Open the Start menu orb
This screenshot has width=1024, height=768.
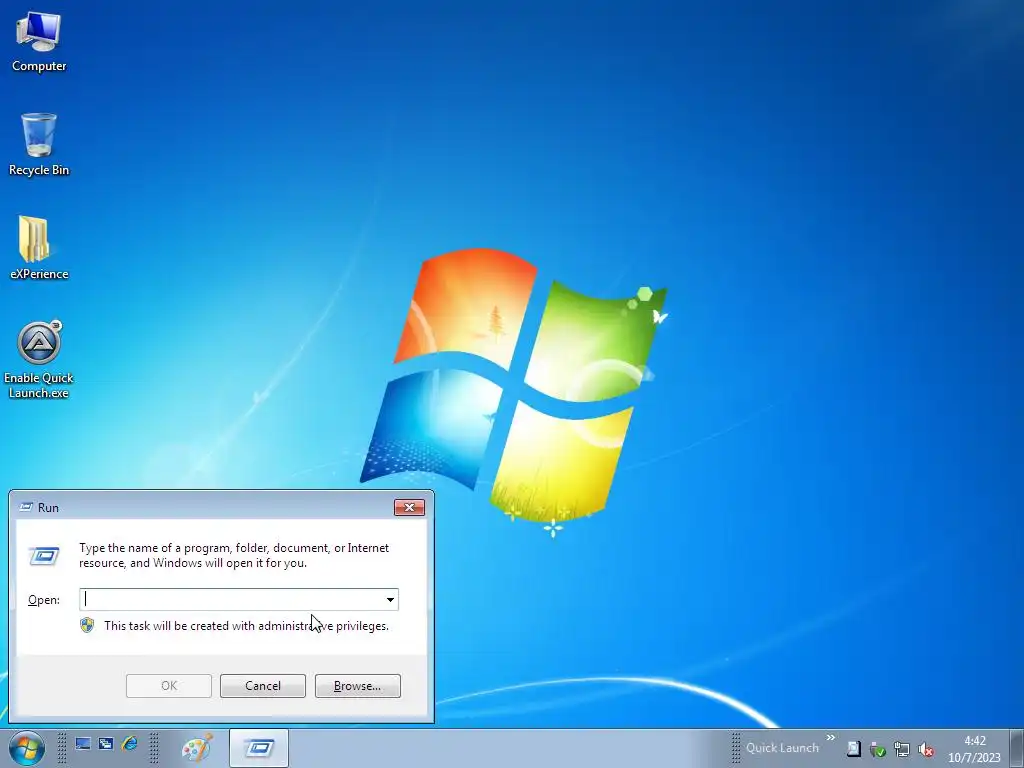tap(27, 748)
